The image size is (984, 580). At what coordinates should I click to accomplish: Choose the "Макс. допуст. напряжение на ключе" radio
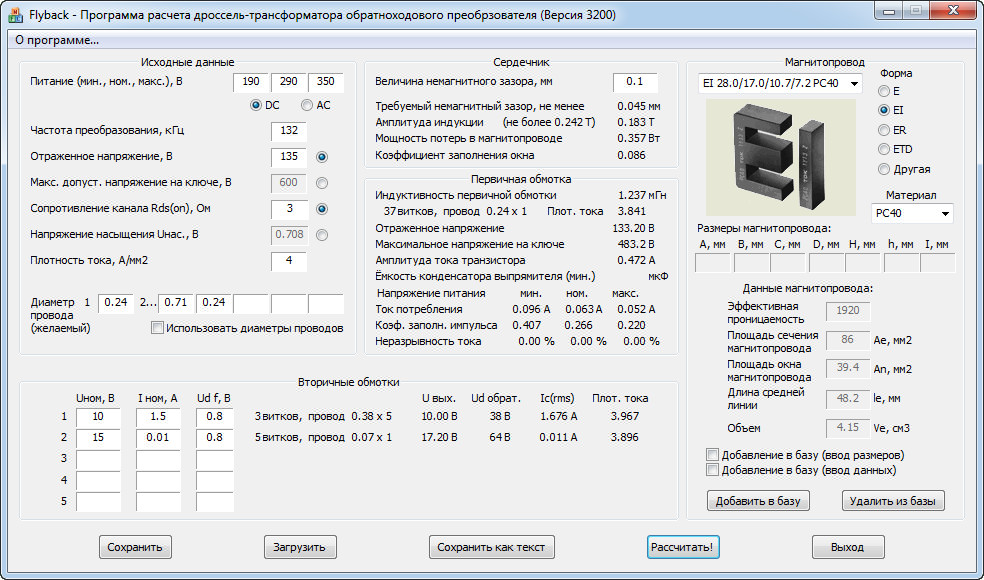[x=322, y=183]
